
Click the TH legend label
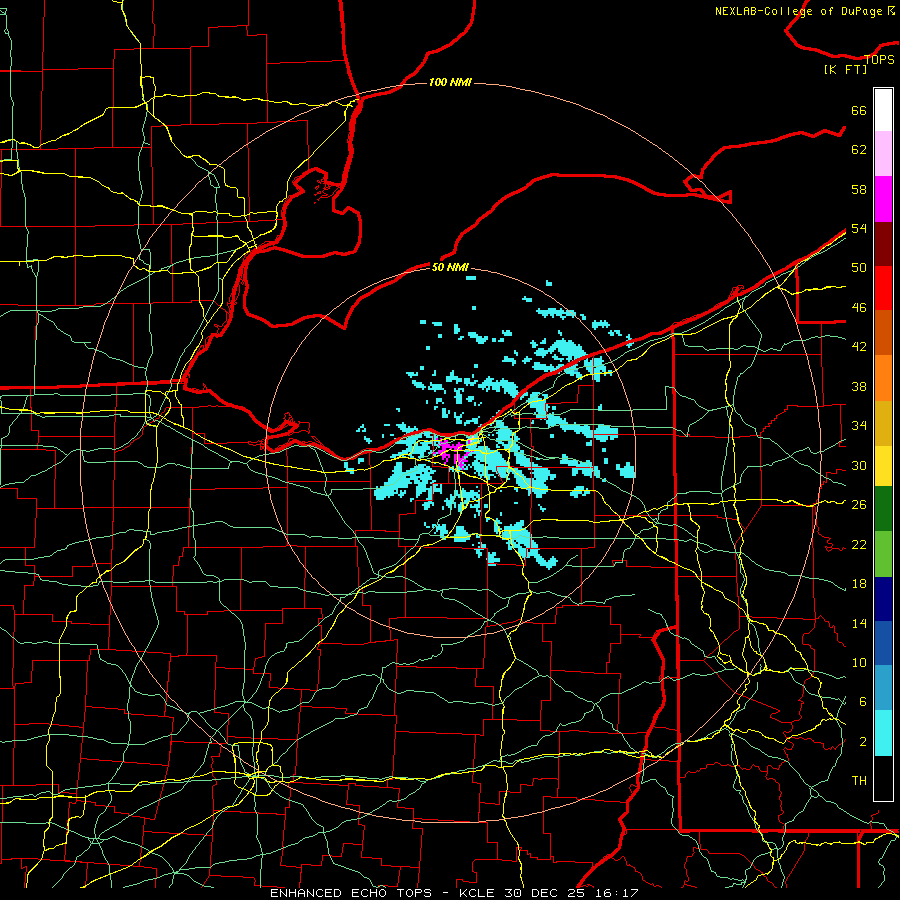(859, 781)
